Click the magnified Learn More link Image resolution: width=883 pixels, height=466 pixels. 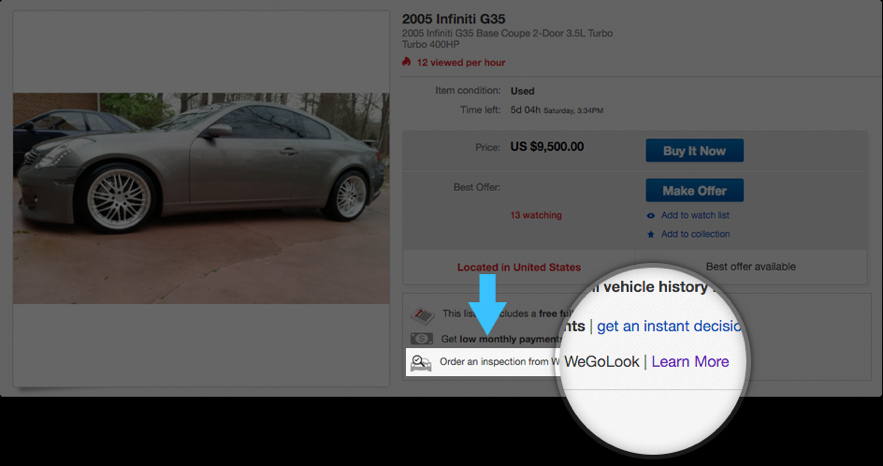point(690,361)
